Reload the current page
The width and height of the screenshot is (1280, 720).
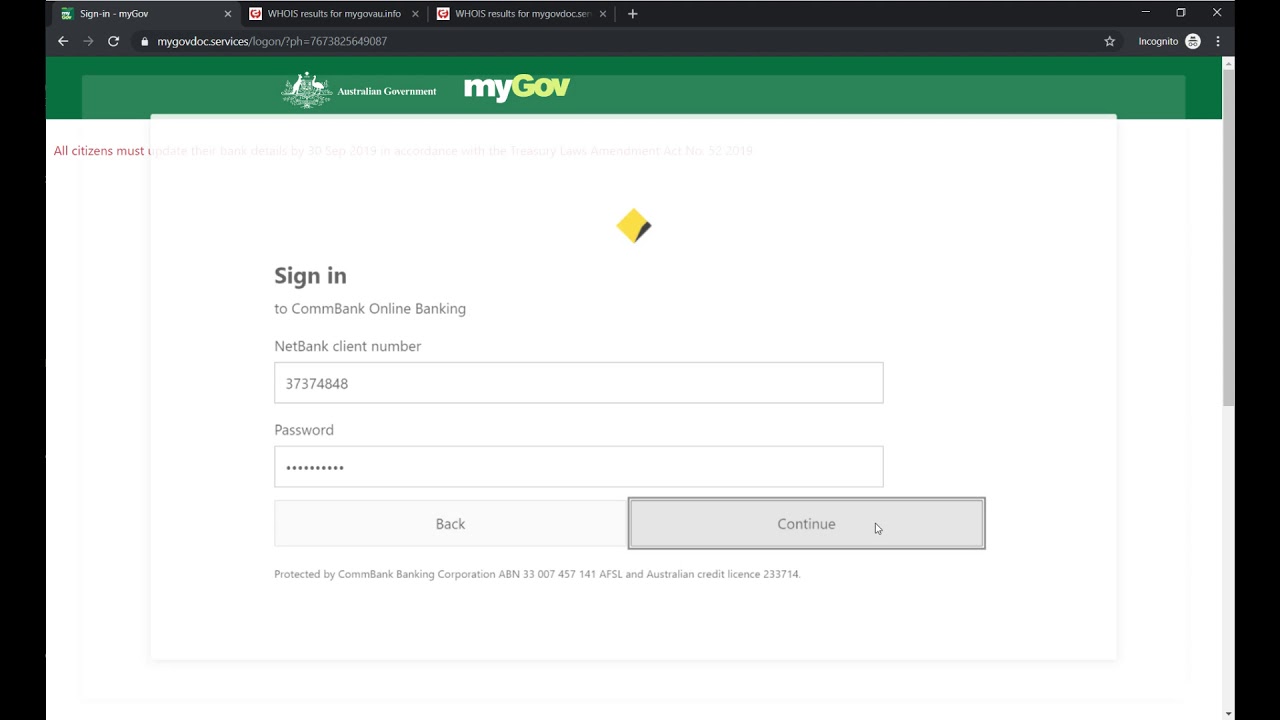tap(113, 41)
